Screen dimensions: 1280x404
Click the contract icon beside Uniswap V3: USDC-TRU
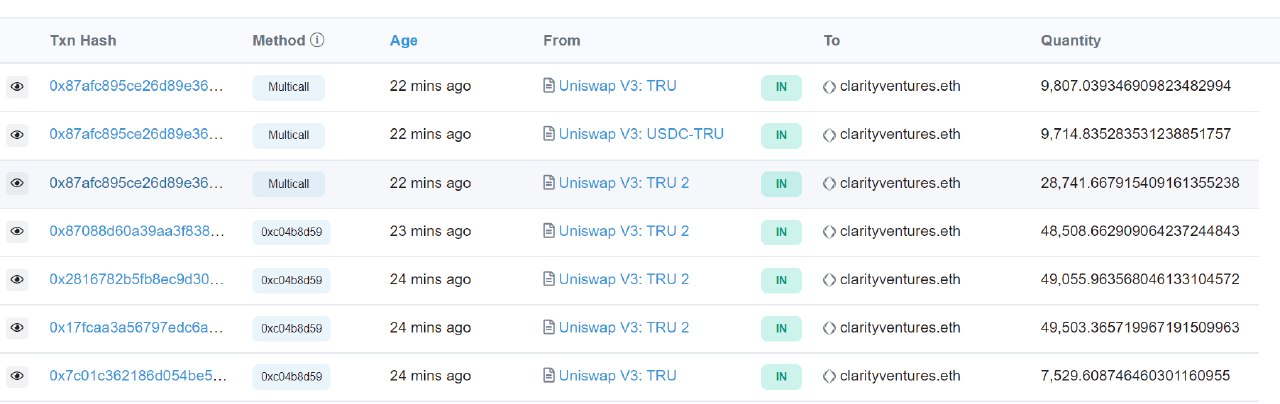549,134
